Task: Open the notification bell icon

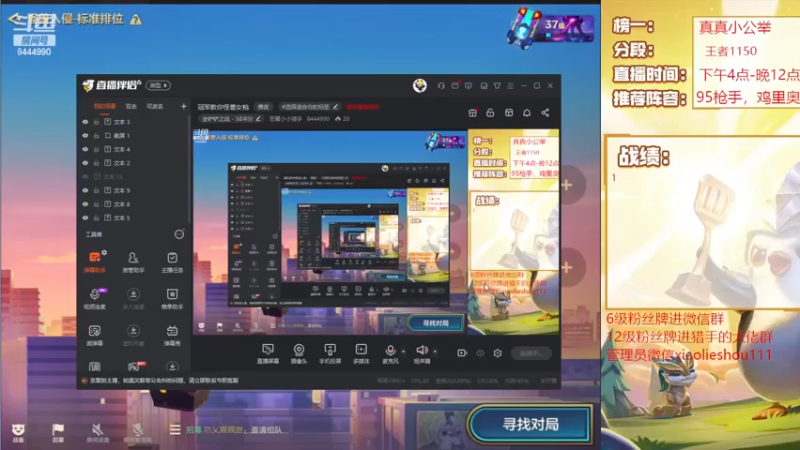Action: [x=527, y=112]
